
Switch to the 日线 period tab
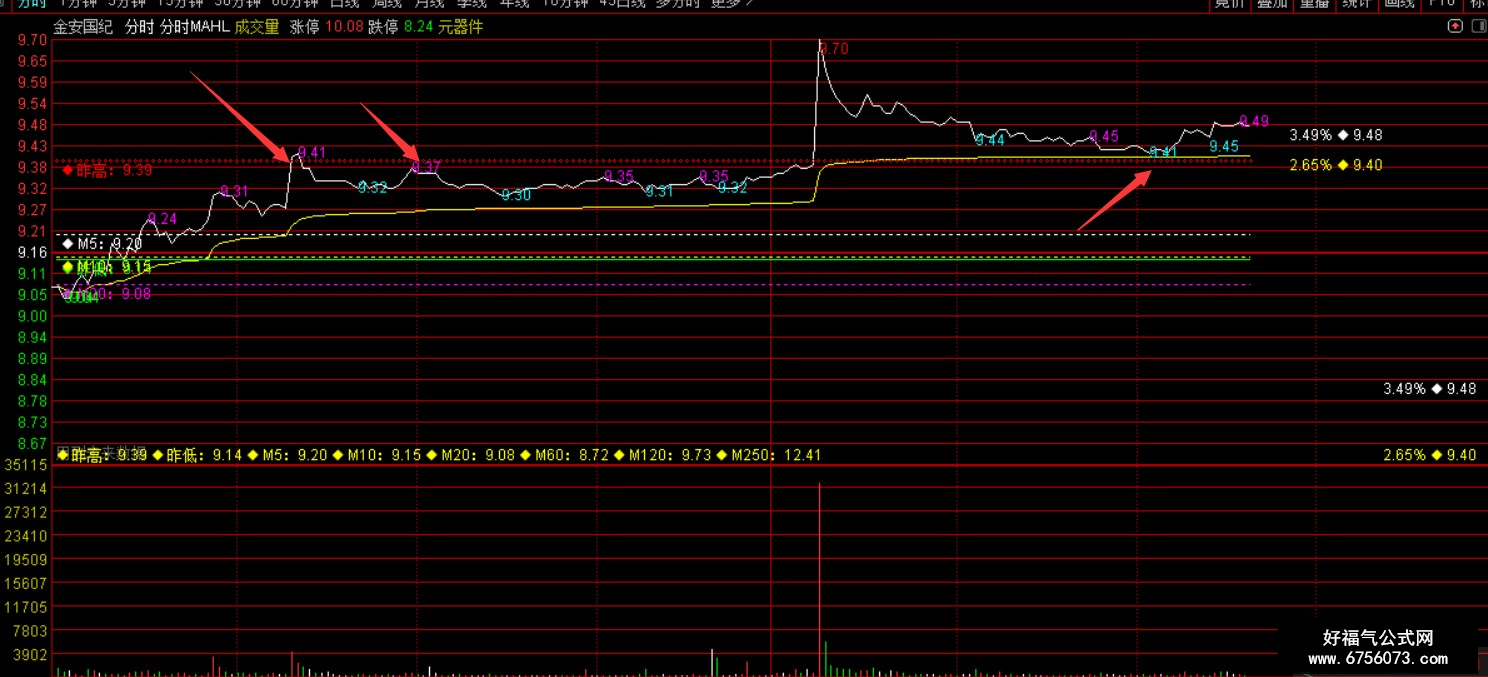point(344,3)
